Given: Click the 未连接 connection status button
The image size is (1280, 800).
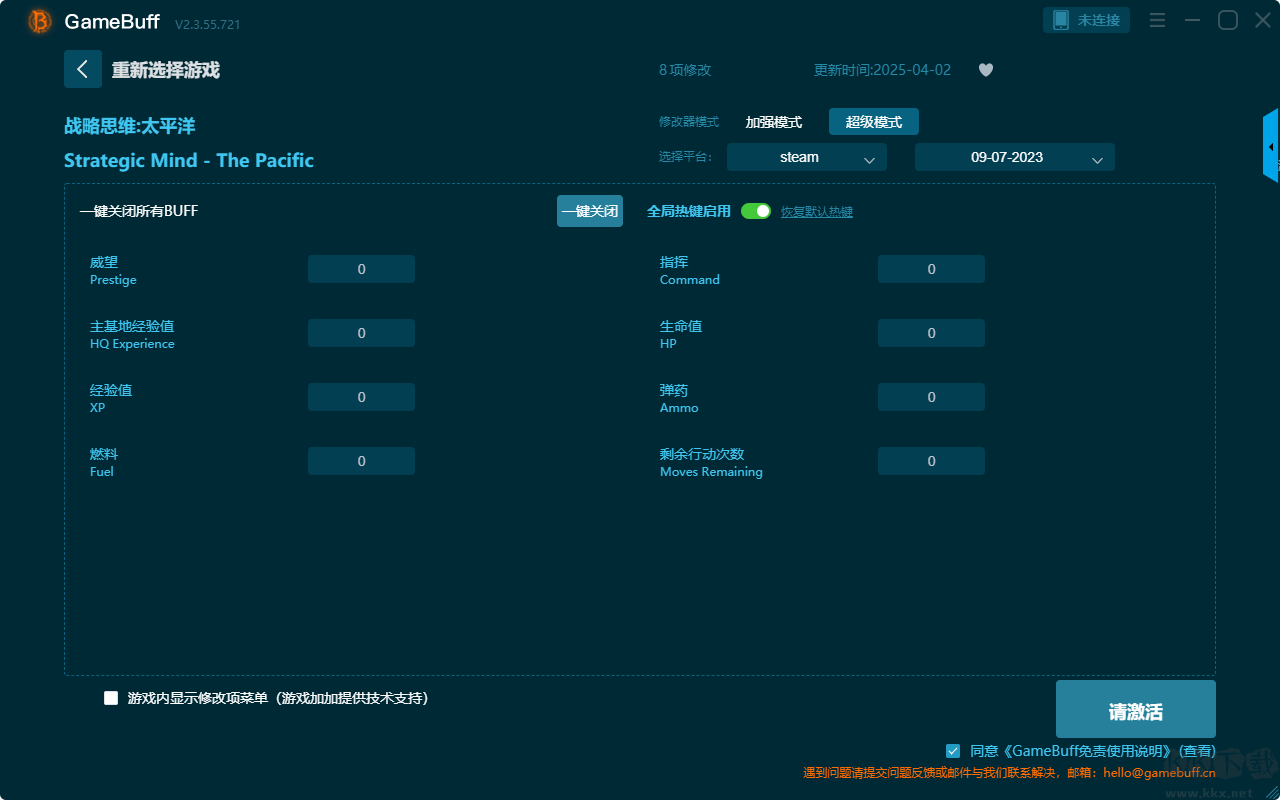Looking at the screenshot, I should pos(1087,20).
